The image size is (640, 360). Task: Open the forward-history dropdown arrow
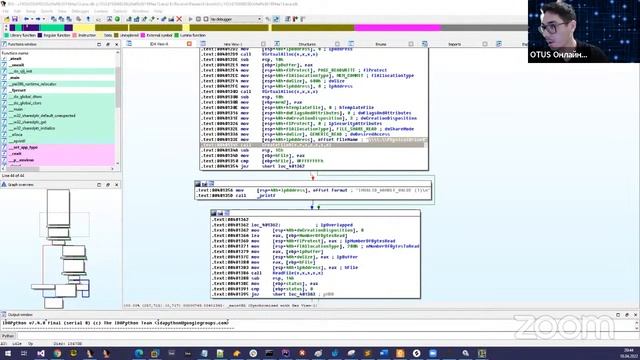coord(43,19)
